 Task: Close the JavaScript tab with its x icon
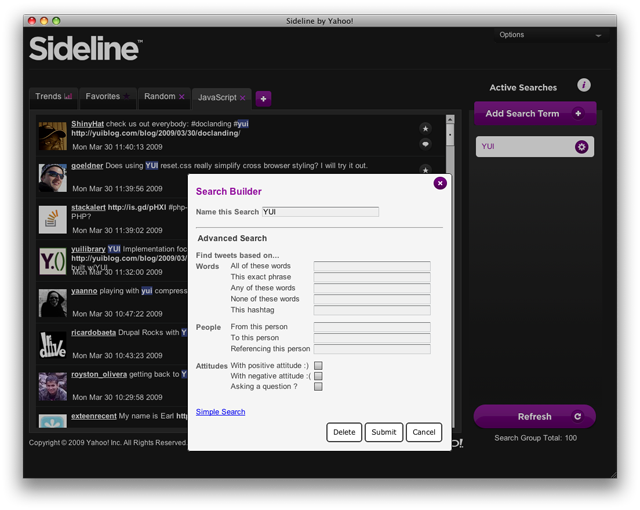pyautogui.click(x=242, y=98)
